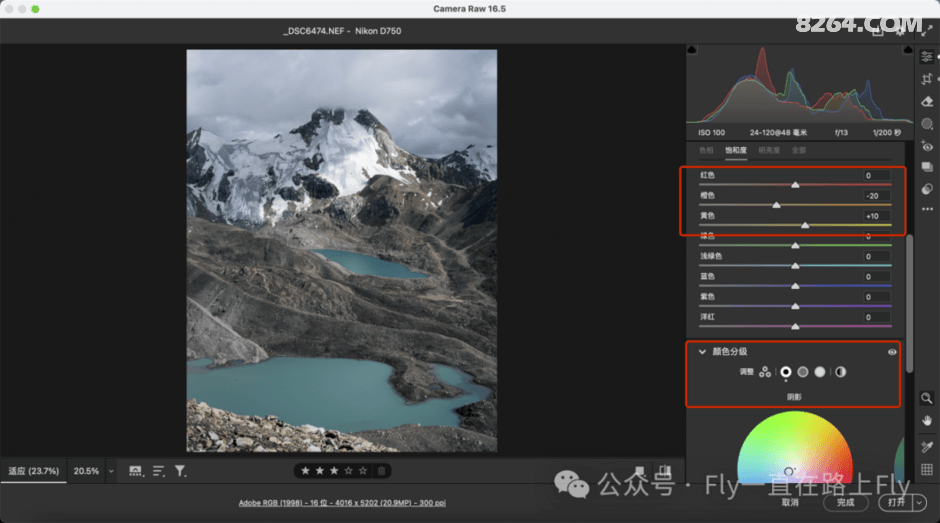Select the Crop tool in right toolbar
Screen dimensions: 940x523
click(x=927, y=79)
